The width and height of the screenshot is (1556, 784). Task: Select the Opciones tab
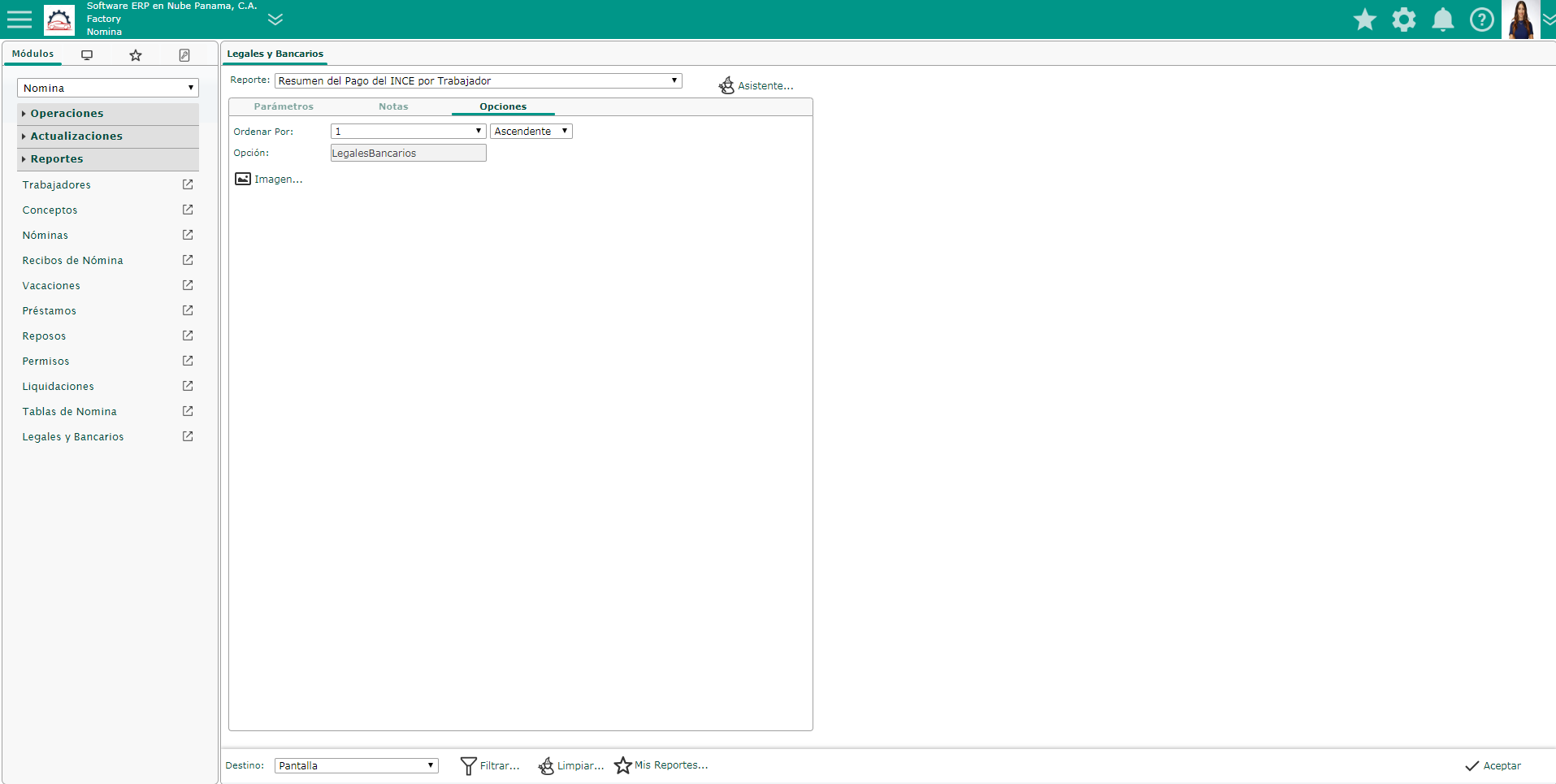coord(503,106)
